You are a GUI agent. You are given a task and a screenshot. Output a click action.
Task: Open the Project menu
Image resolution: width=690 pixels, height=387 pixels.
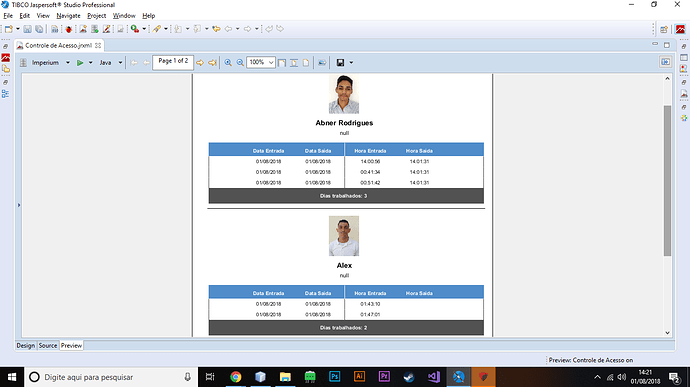click(x=96, y=15)
